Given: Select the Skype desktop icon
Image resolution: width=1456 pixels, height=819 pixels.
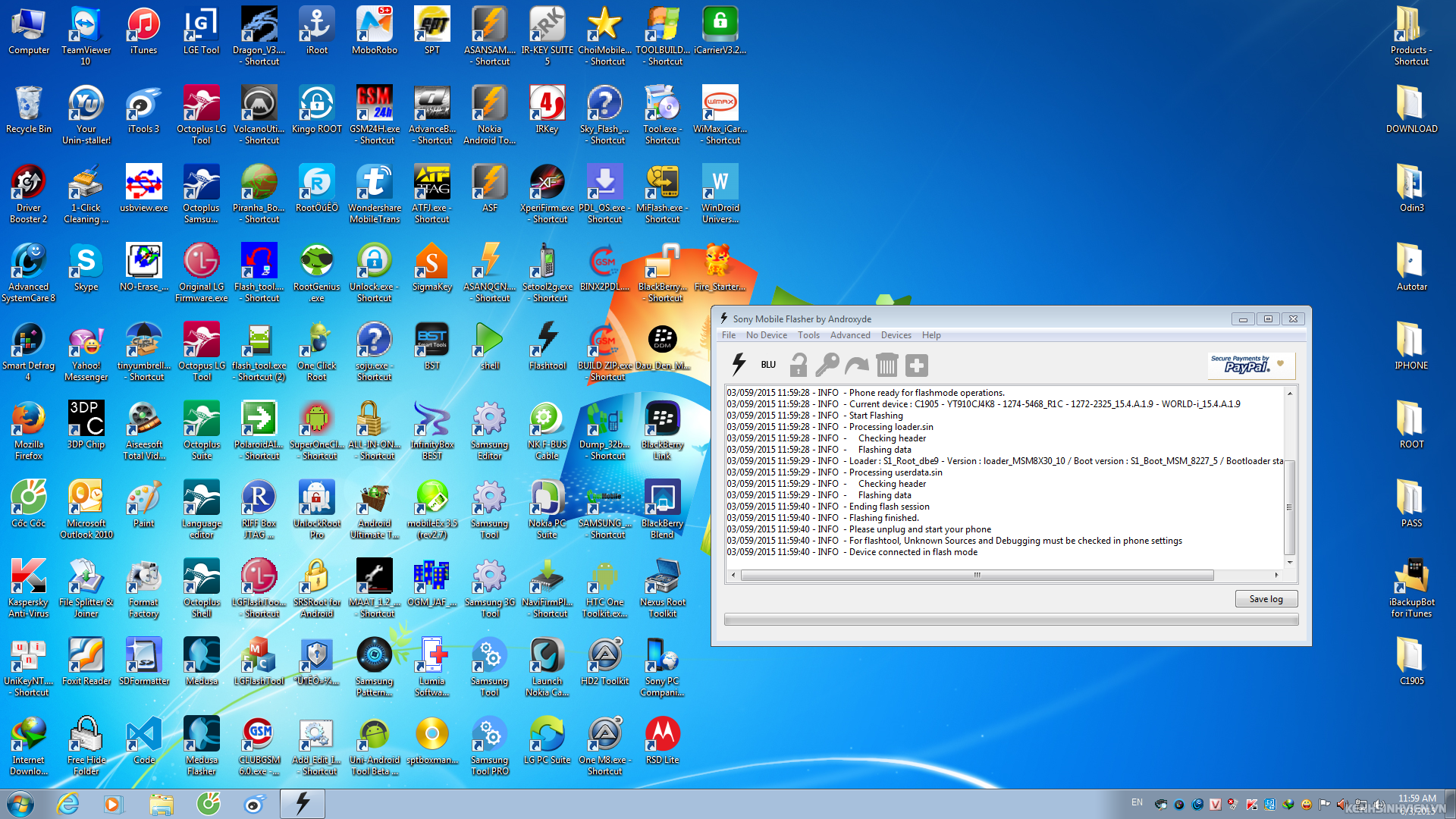Looking at the screenshot, I should coord(86,267).
